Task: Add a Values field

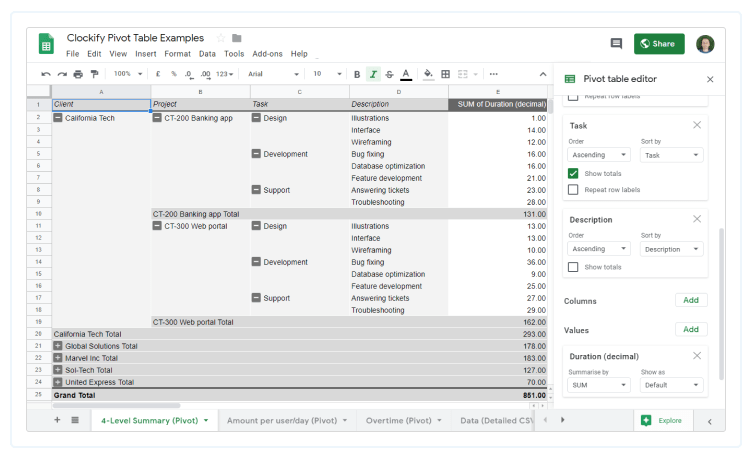Action: [x=691, y=329]
